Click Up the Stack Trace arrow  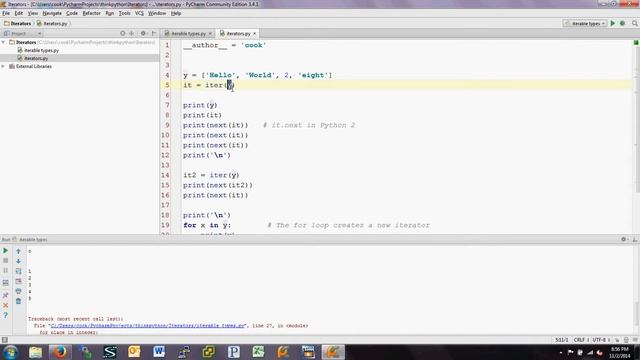[x=18, y=251]
